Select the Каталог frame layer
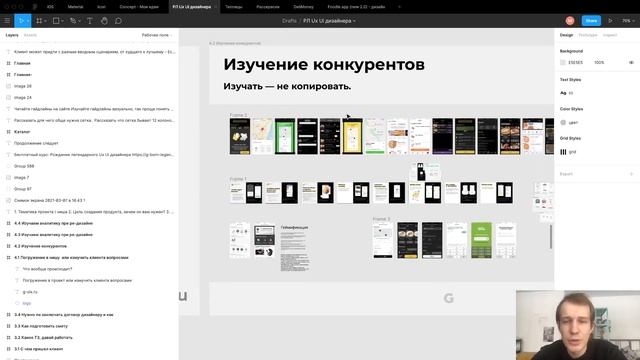The height and width of the screenshot is (360, 640). point(89,132)
